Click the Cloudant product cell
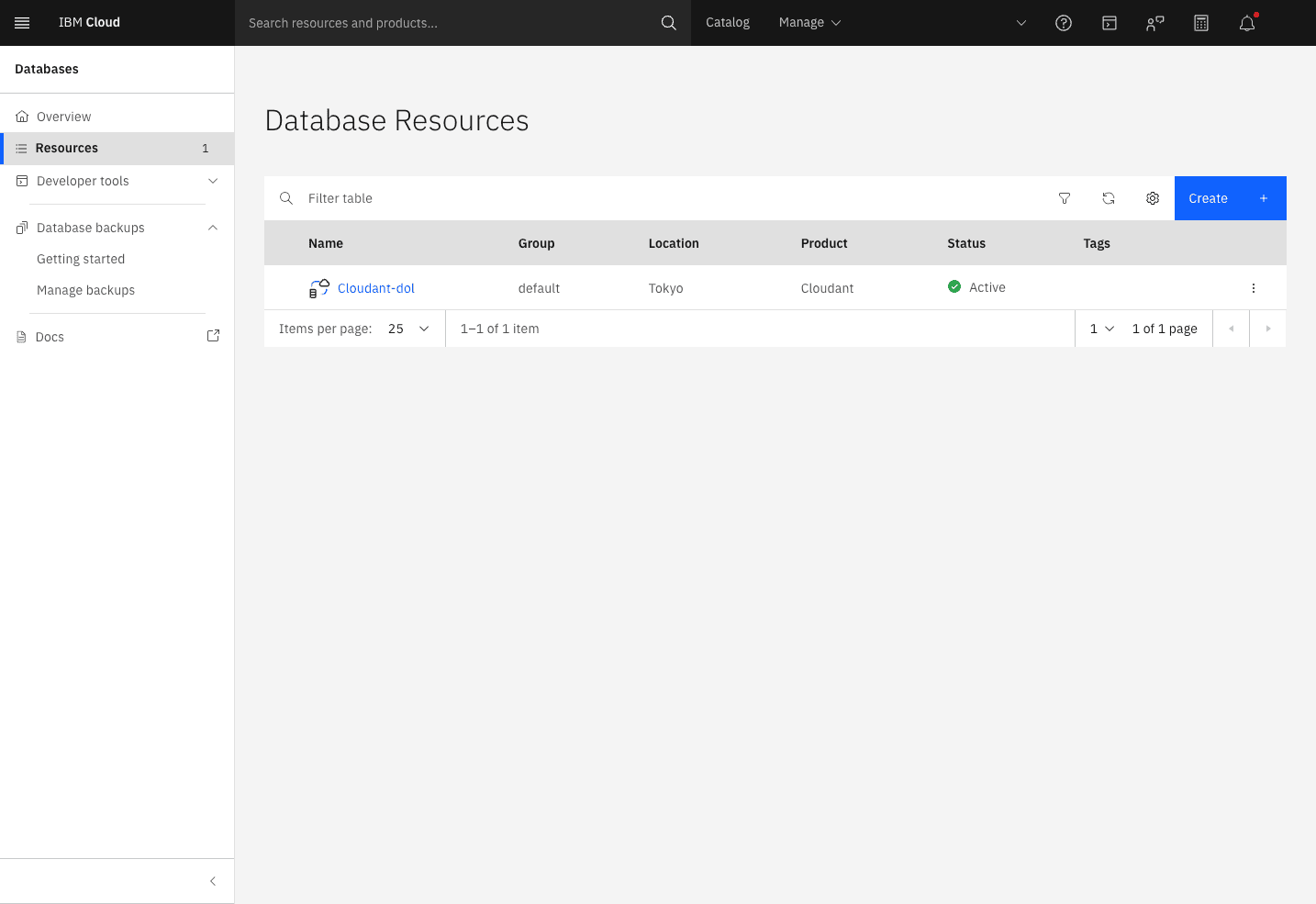The height and width of the screenshot is (904, 1316). tap(827, 288)
